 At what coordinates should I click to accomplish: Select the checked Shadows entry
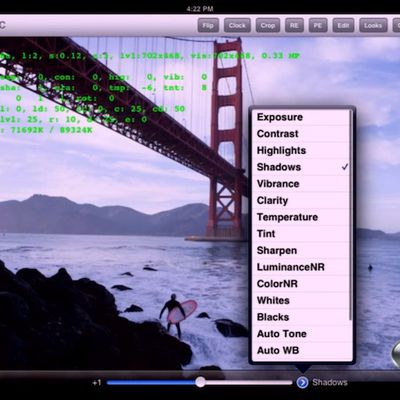(300, 167)
